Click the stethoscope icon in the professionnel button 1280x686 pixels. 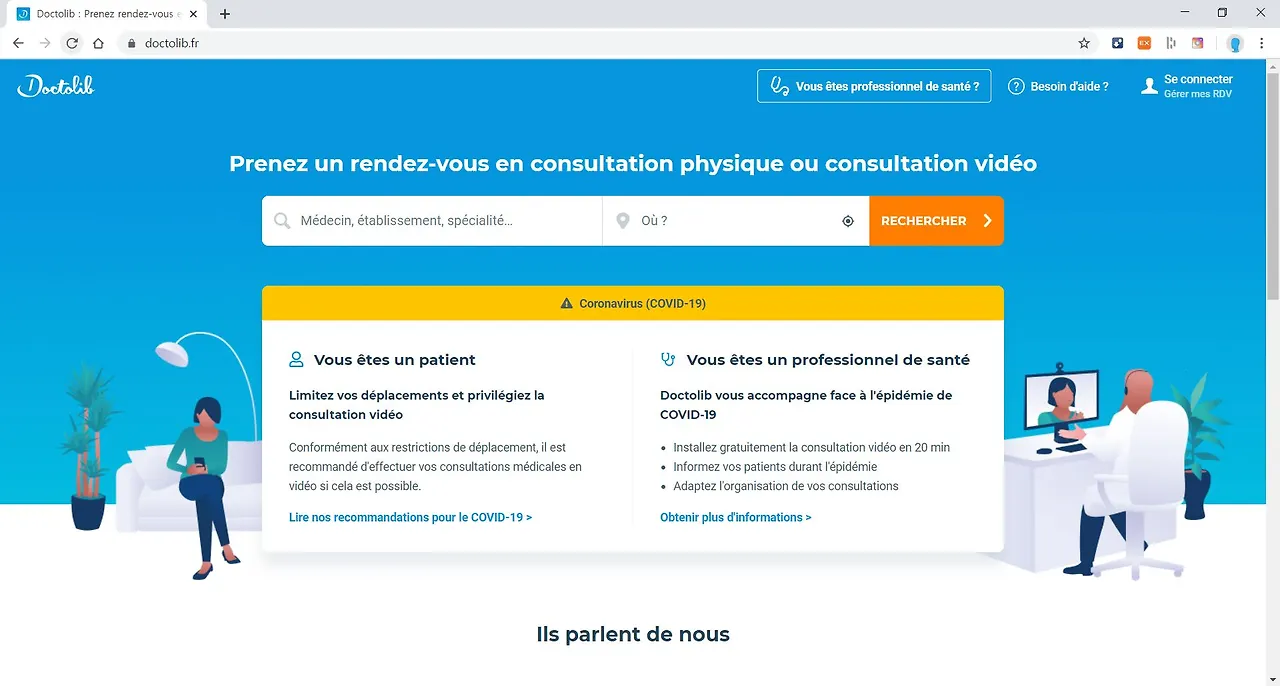click(x=780, y=87)
